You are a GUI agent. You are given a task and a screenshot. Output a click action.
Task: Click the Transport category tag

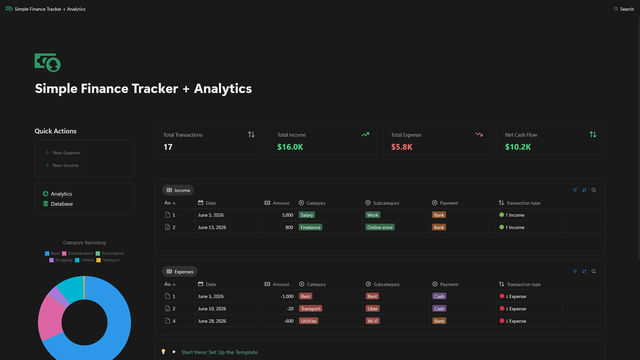(x=310, y=309)
